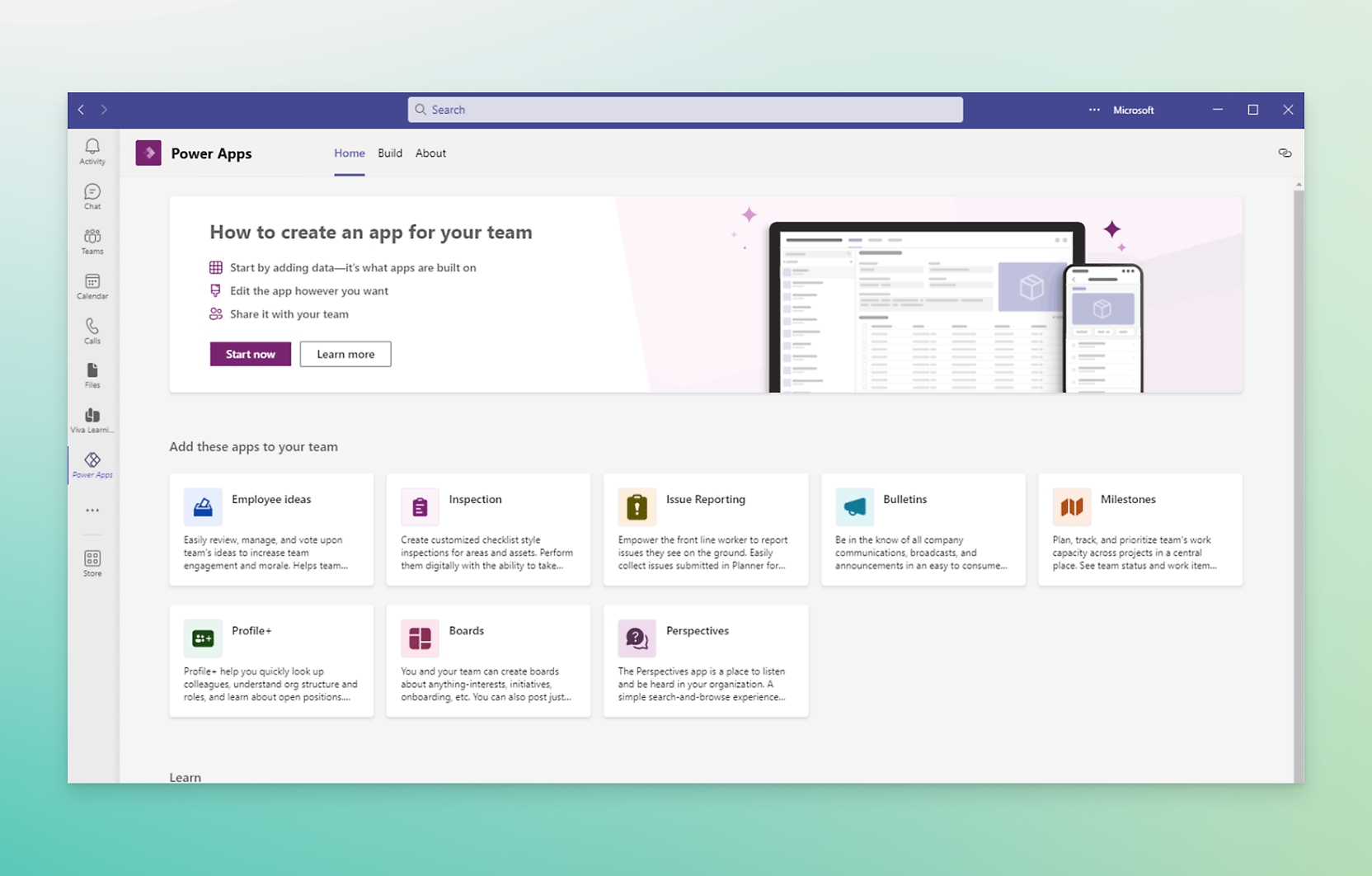Image resolution: width=1372 pixels, height=876 pixels.
Task: Open the title bar ellipsis menu
Action: click(x=1093, y=109)
